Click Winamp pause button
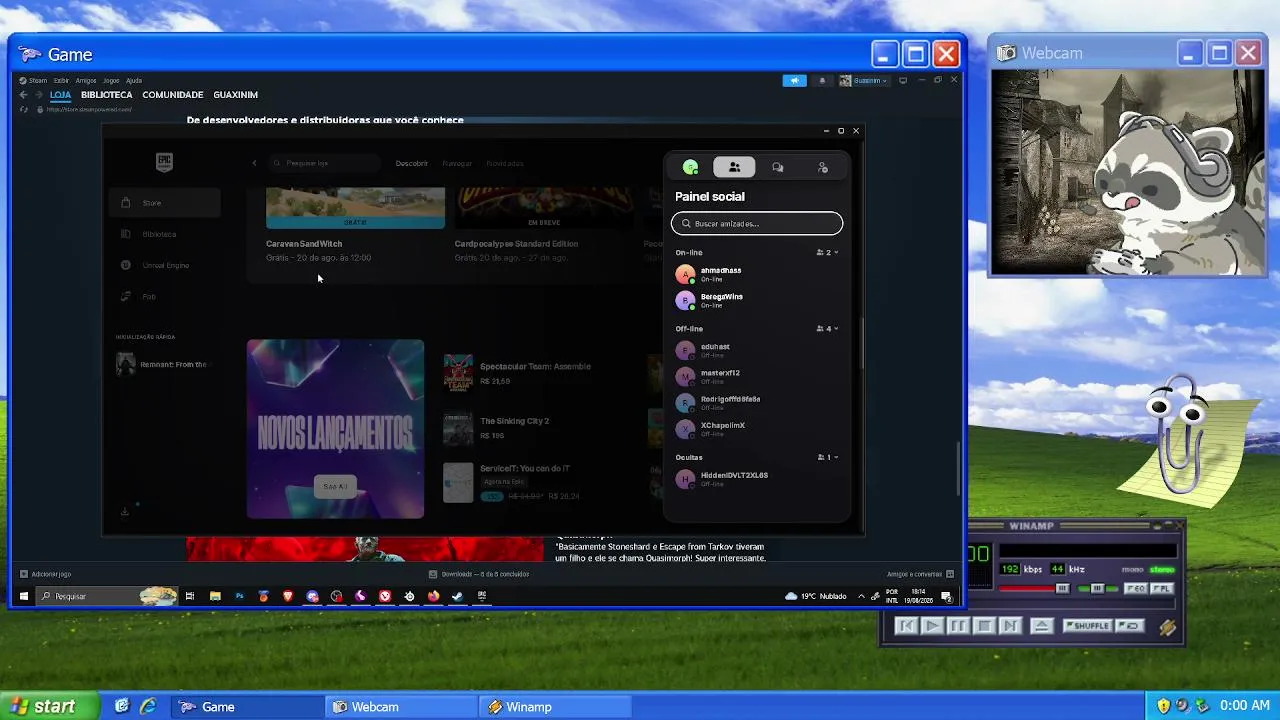The width and height of the screenshot is (1280, 720). (x=957, y=626)
